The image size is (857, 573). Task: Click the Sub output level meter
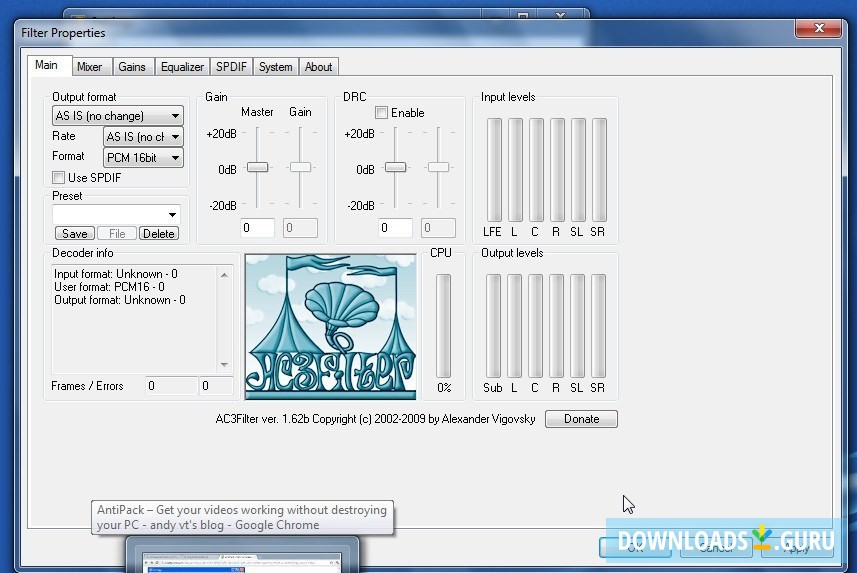point(493,326)
